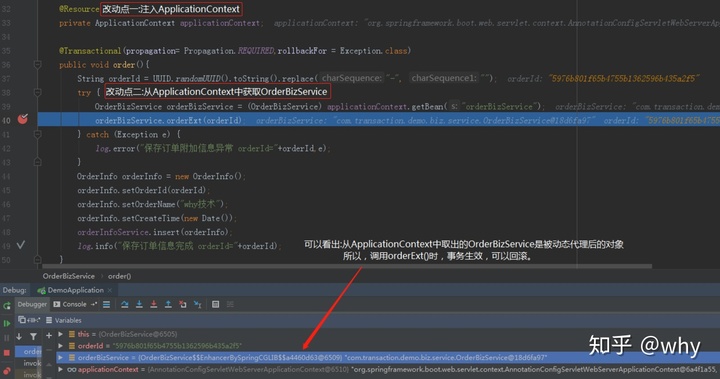
Task: Open Evaluate Expression calculator
Action: coord(215,304)
